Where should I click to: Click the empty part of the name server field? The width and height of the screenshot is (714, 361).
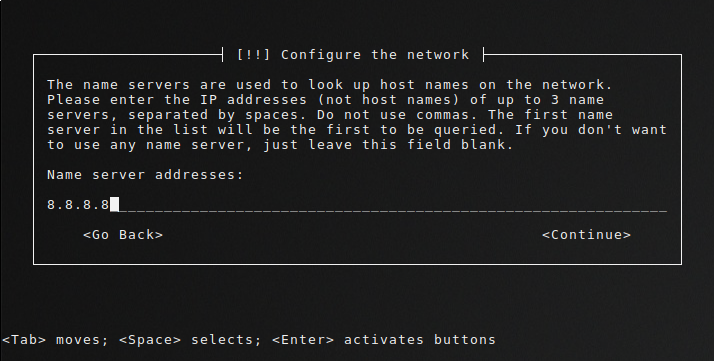pos(393,205)
